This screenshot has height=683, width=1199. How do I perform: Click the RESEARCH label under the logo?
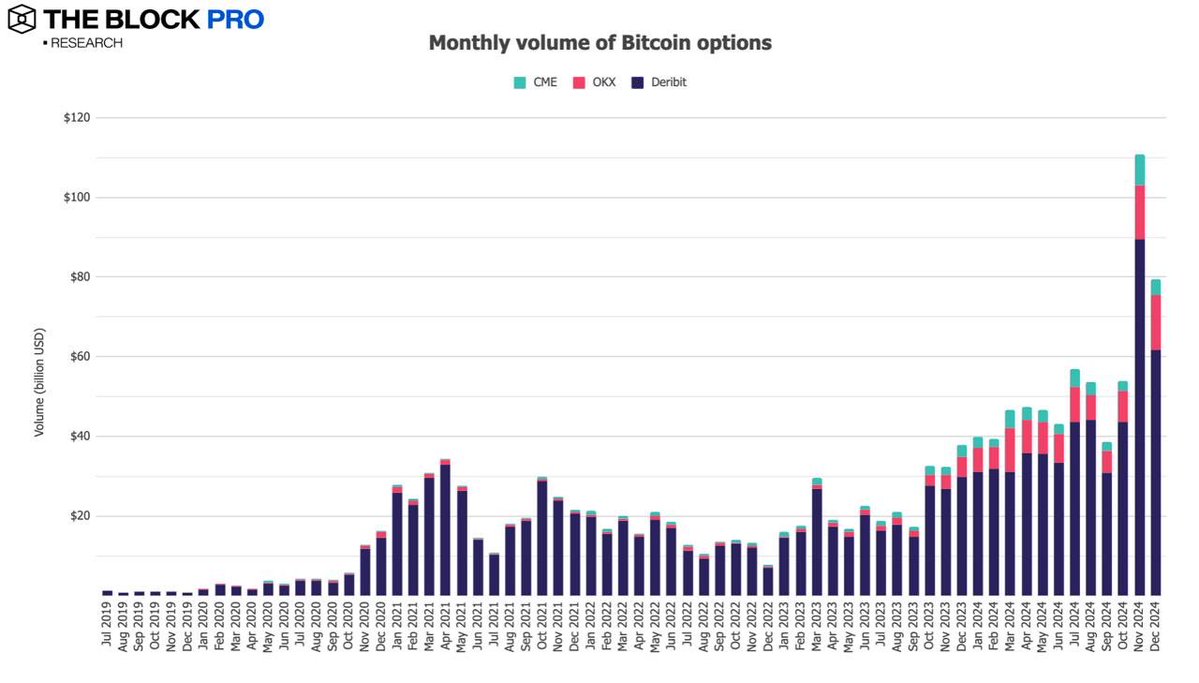click(x=85, y=43)
